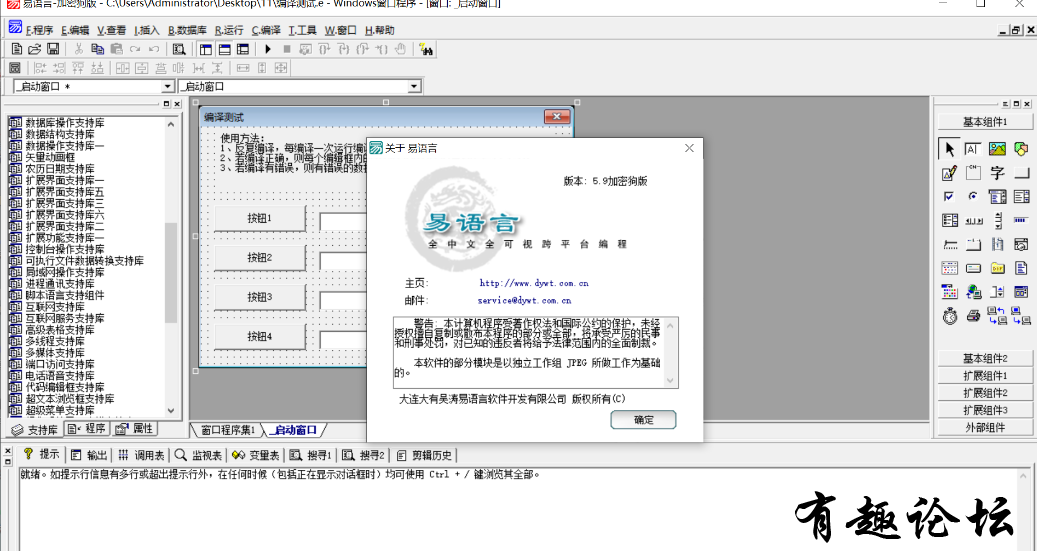The image size is (1037, 551).
Task: Switch to the 剪辑历史 tab in bottom panel
Action: pyautogui.click(x=425, y=455)
